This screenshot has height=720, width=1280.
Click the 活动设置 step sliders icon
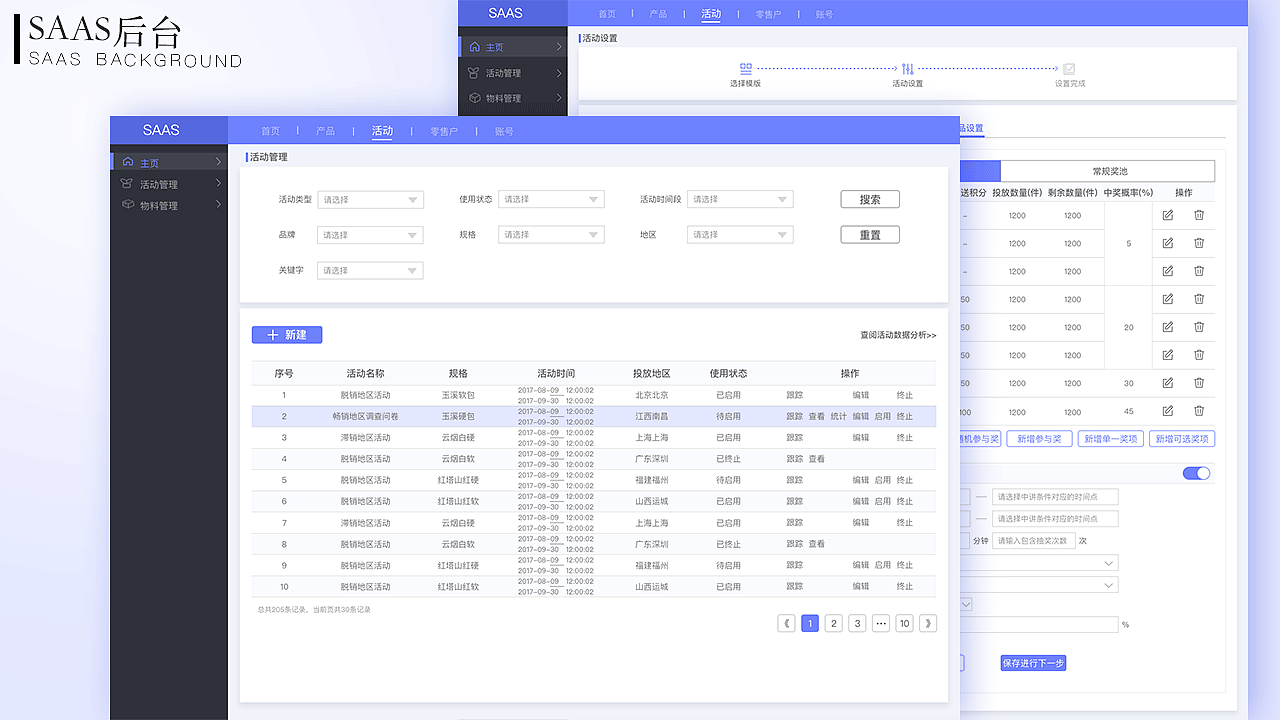[x=907, y=69]
